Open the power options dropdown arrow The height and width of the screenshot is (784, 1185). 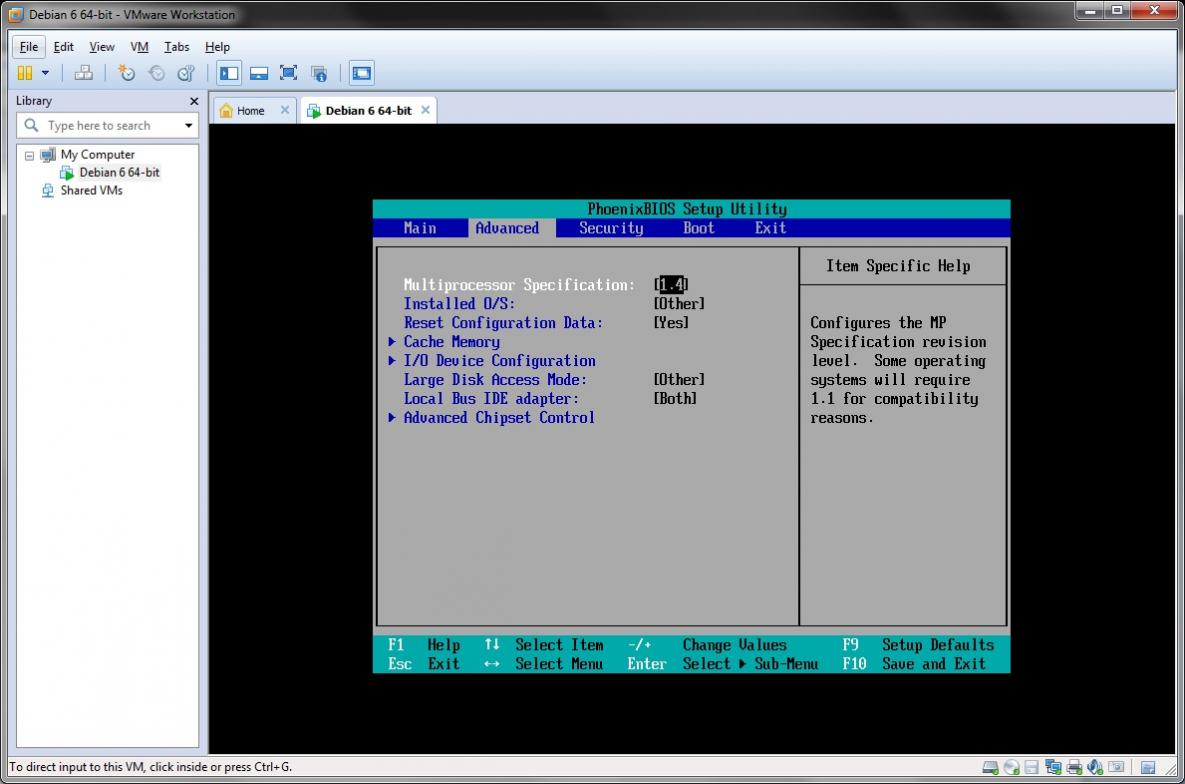[x=45, y=73]
